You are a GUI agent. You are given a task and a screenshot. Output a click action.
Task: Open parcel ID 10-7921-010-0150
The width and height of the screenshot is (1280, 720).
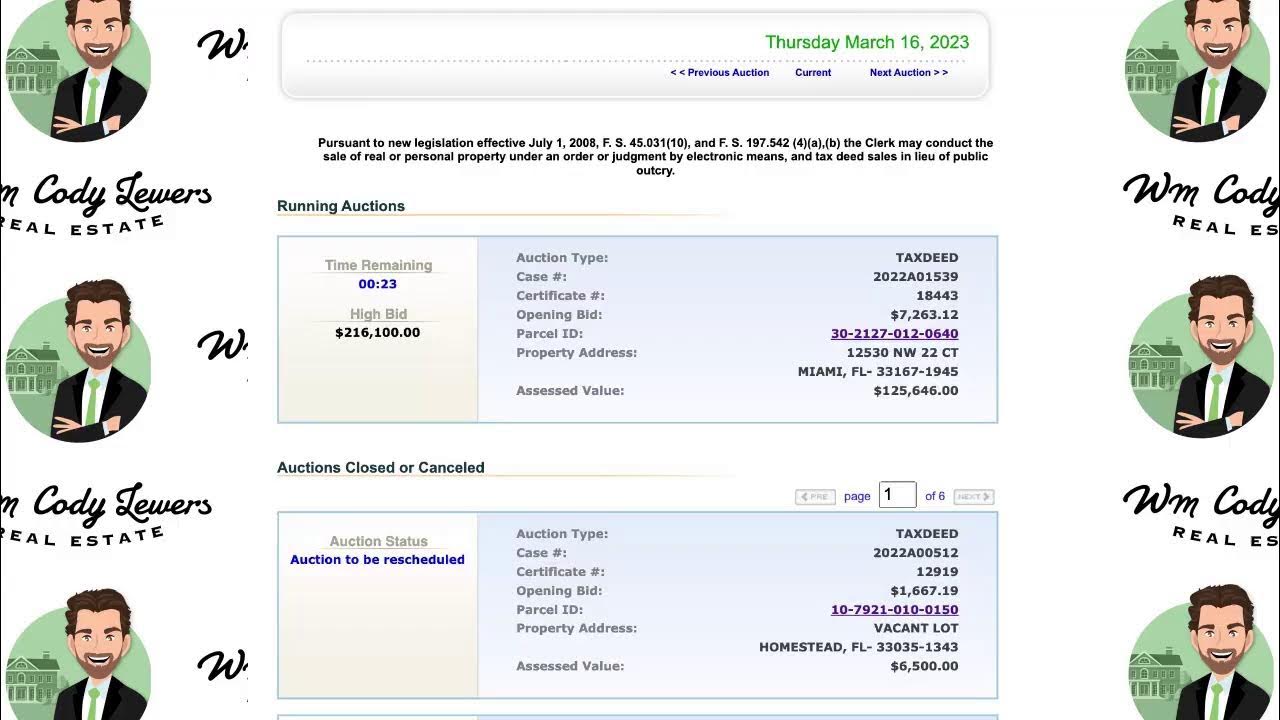[x=894, y=610]
